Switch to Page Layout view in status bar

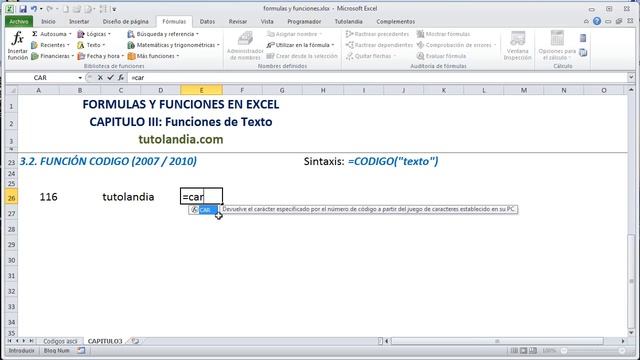coord(523,351)
